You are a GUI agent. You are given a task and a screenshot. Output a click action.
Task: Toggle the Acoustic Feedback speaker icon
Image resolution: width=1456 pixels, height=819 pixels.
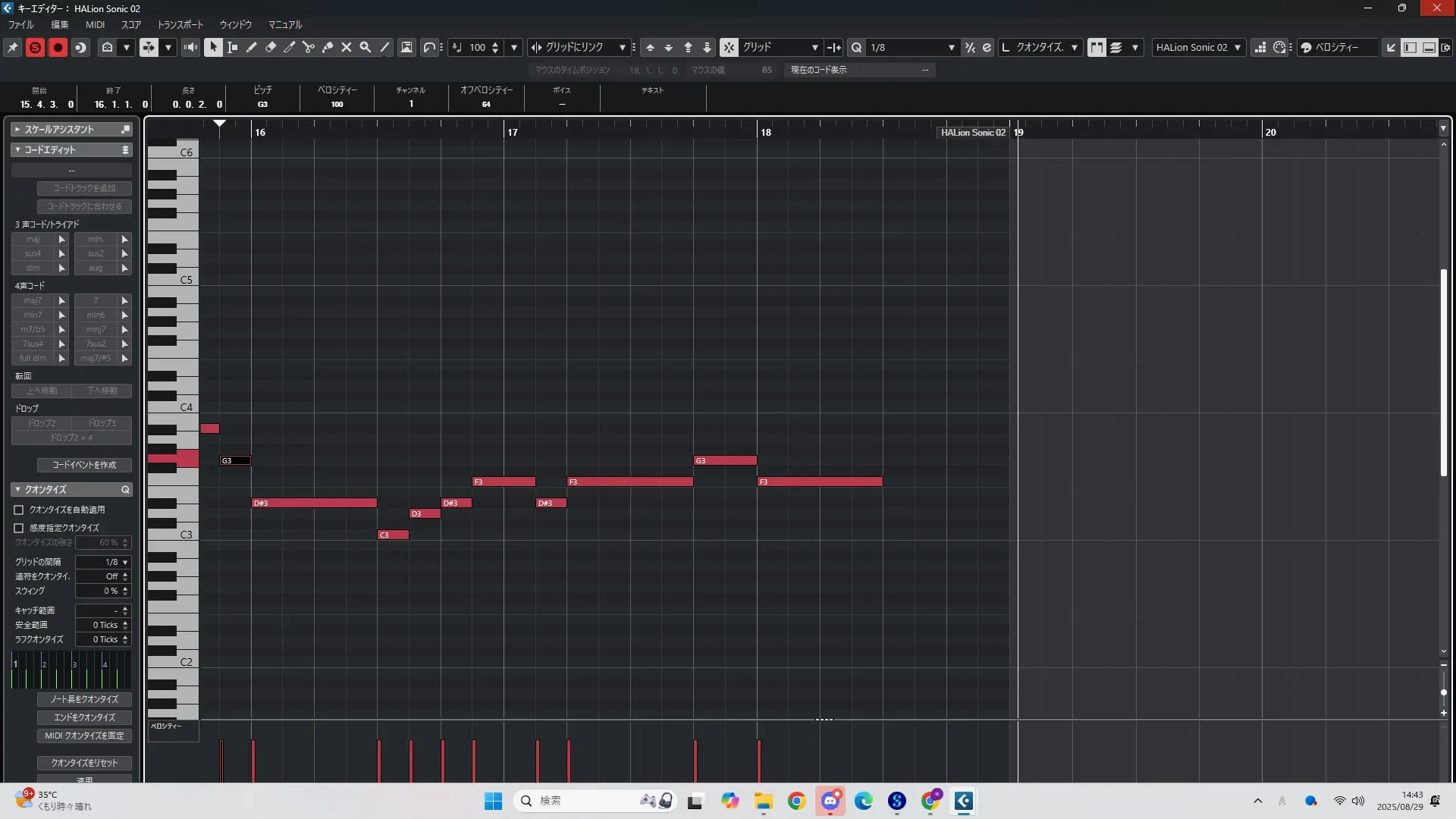[x=190, y=47]
